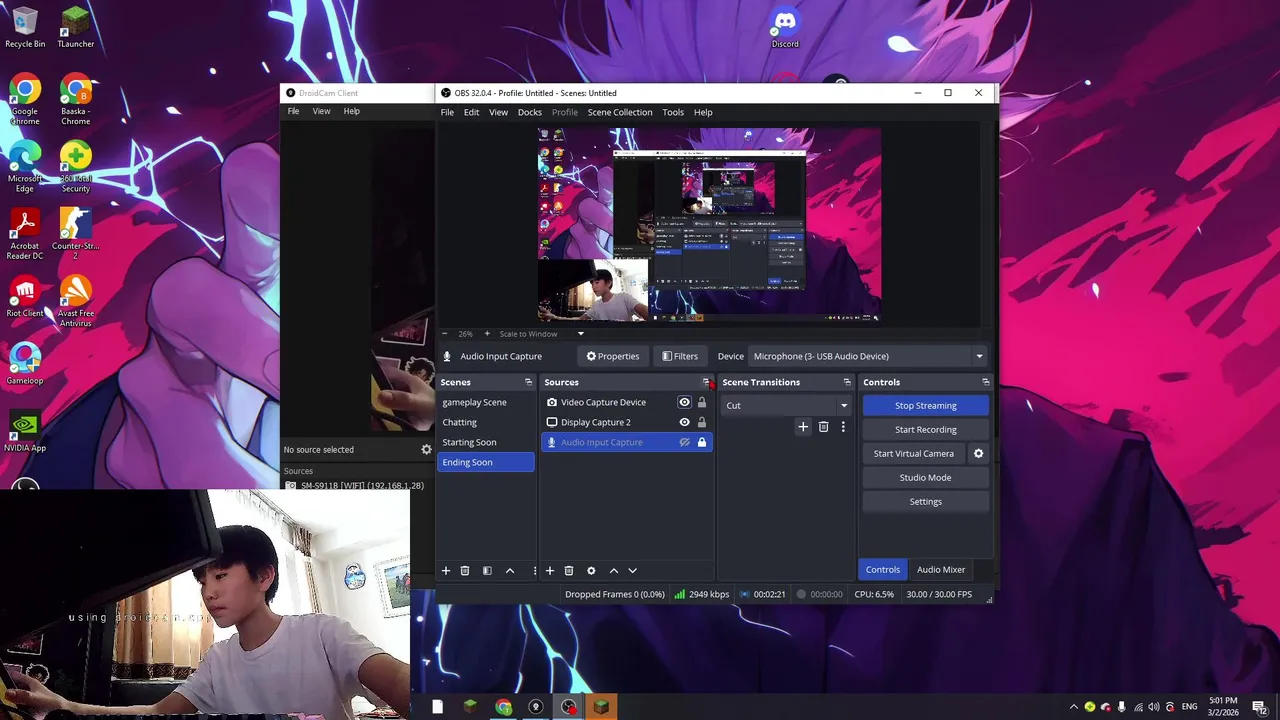Pop out the Scene Transitions dock icon
The image size is (1280, 720).
[x=847, y=382]
